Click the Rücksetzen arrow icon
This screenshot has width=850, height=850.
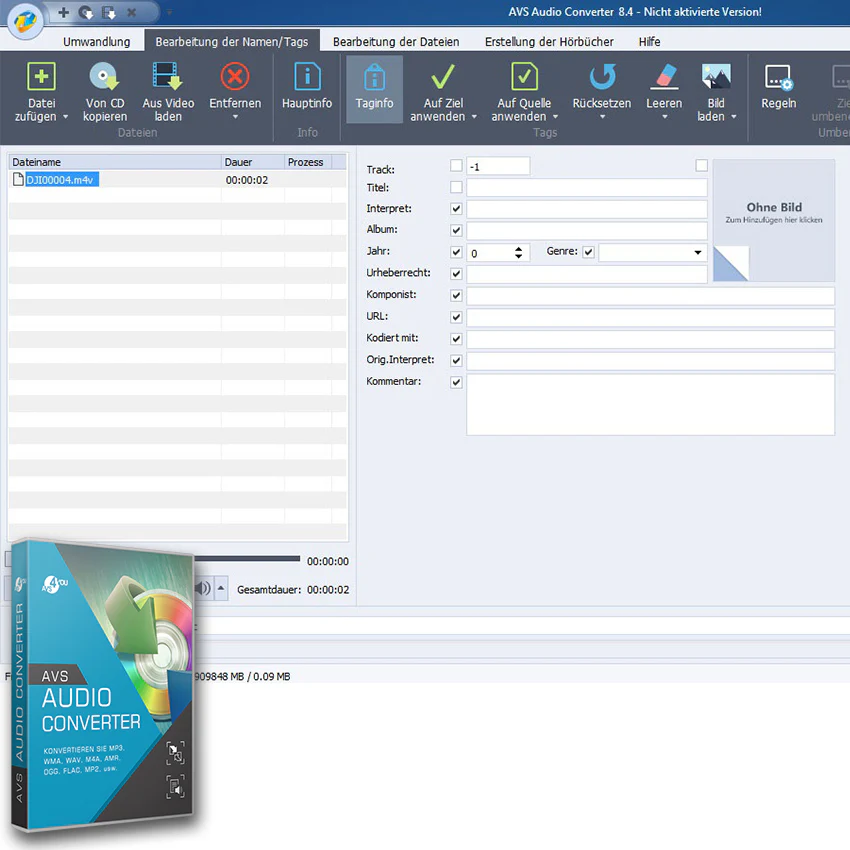pyautogui.click(x=602, y=76)
